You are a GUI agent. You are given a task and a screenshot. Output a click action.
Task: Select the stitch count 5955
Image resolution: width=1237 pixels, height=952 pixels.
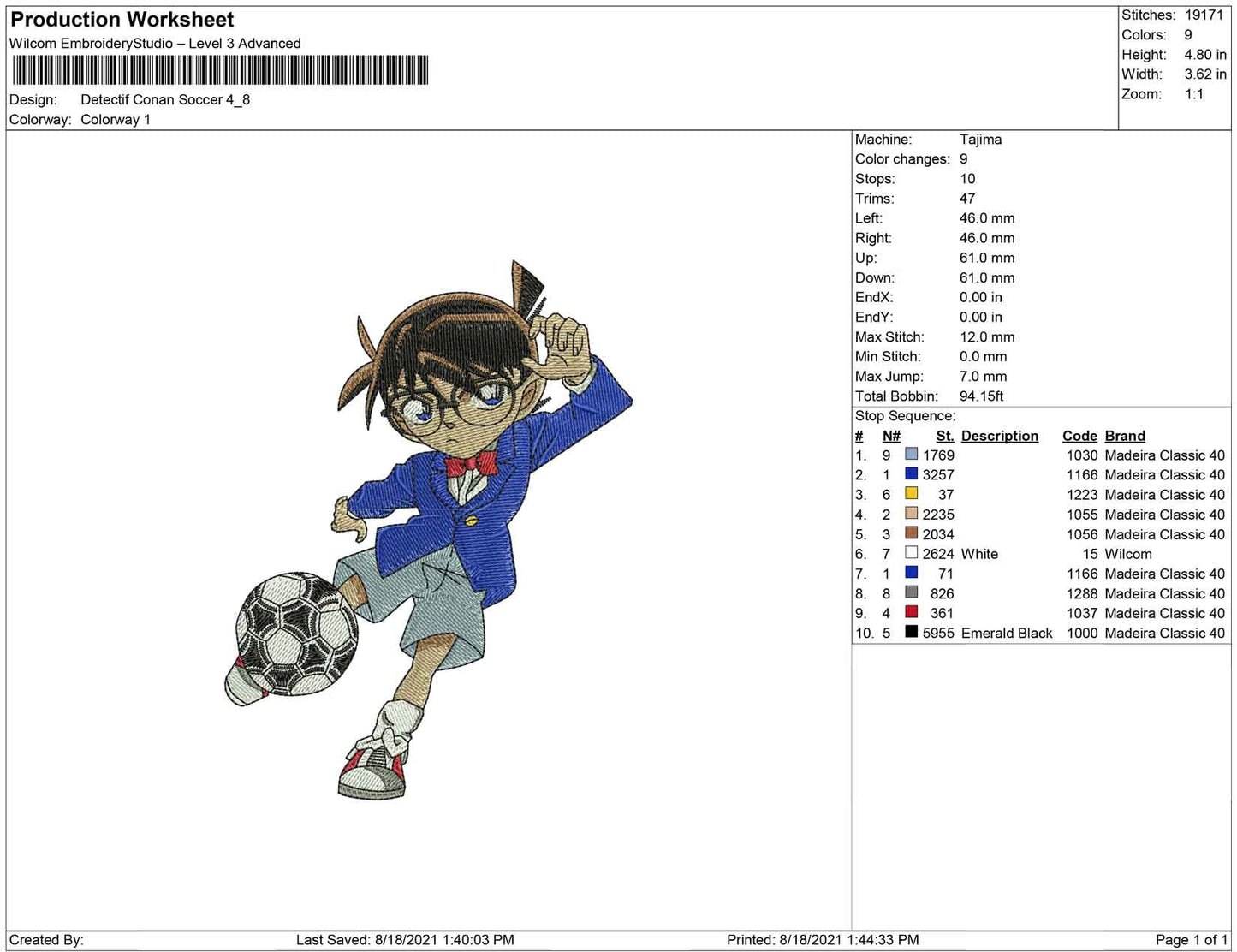(x=938, y=634)
